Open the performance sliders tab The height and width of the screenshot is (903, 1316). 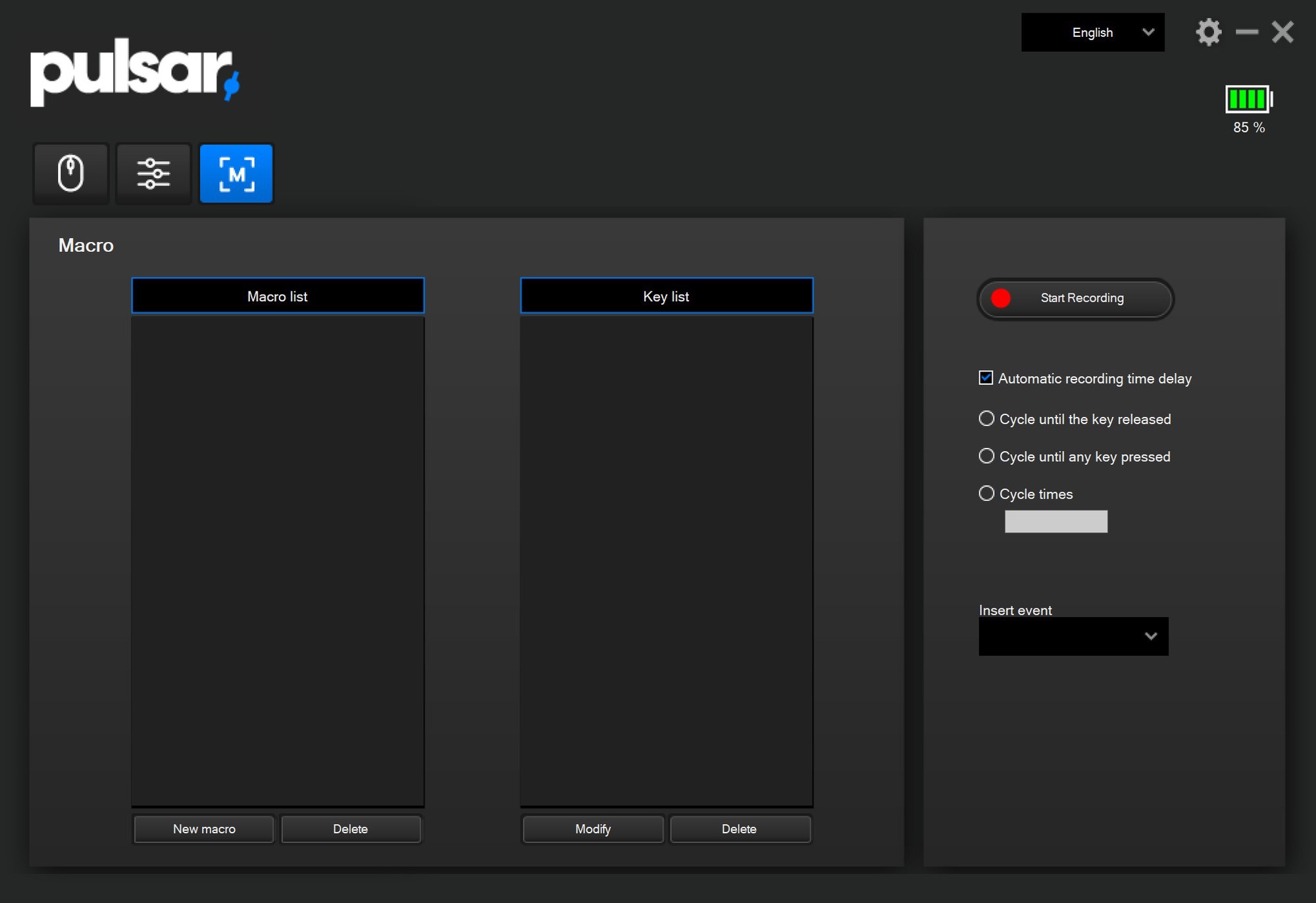point(153,174)
